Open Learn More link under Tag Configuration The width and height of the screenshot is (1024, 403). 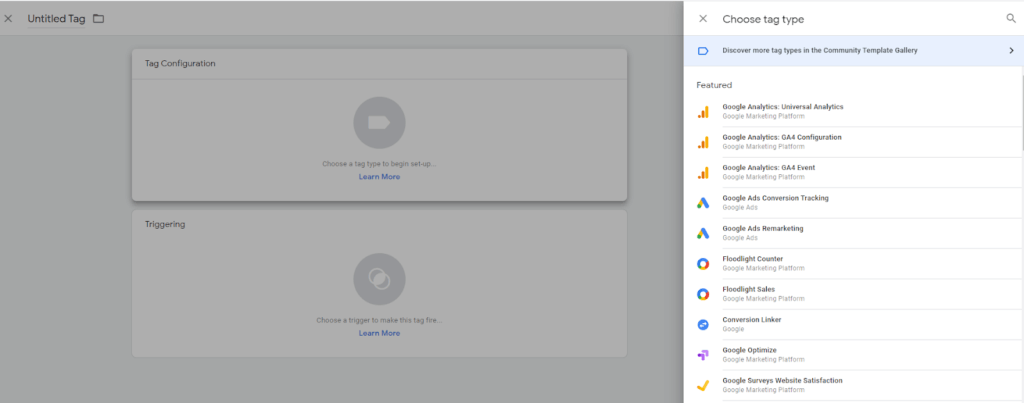pyautogui.click(x=379, y=177)
